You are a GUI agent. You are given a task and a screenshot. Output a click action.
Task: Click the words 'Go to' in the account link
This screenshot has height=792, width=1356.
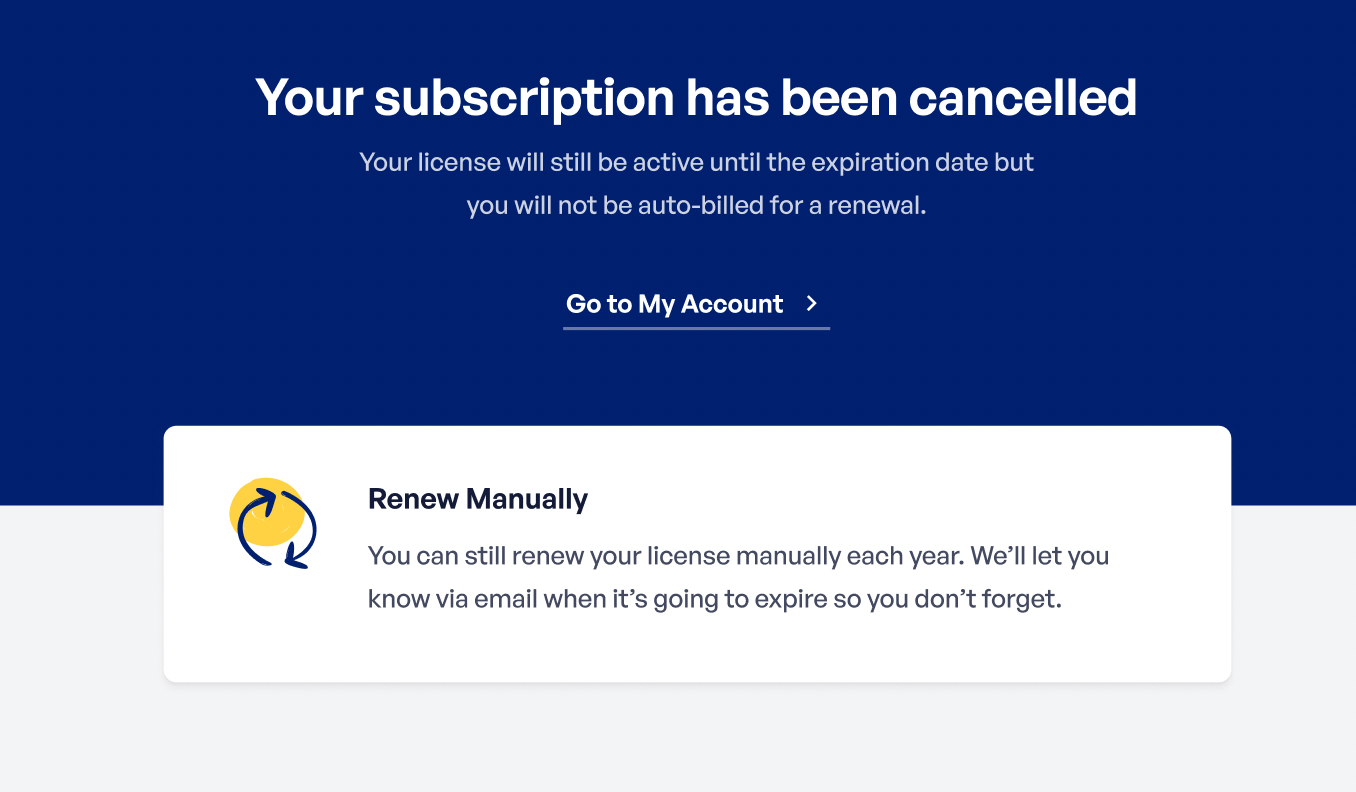point(598,304)
